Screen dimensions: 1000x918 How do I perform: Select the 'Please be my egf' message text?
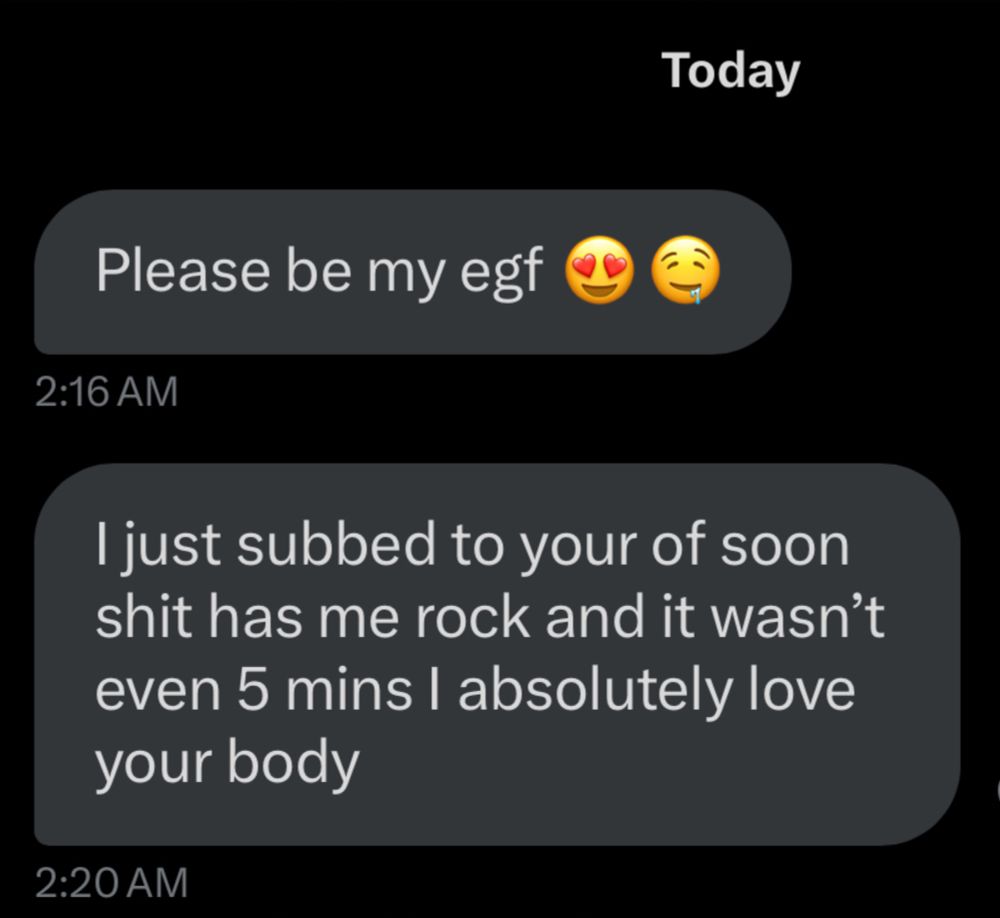point(320,271)
